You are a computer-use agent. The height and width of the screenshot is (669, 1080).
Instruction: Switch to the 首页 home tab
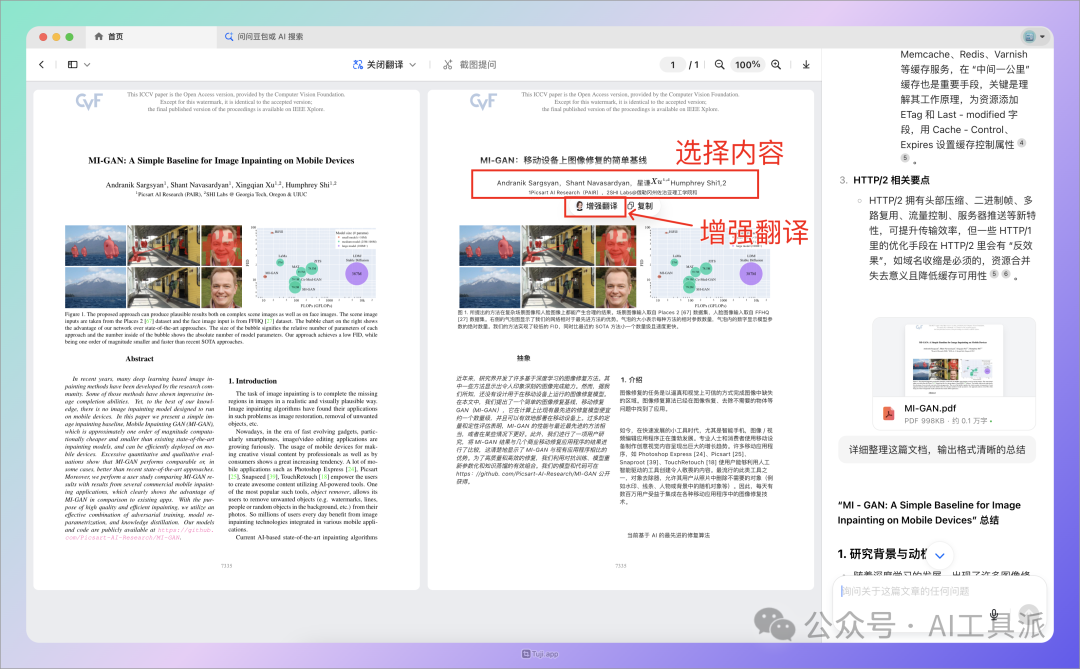coord(109,36)
